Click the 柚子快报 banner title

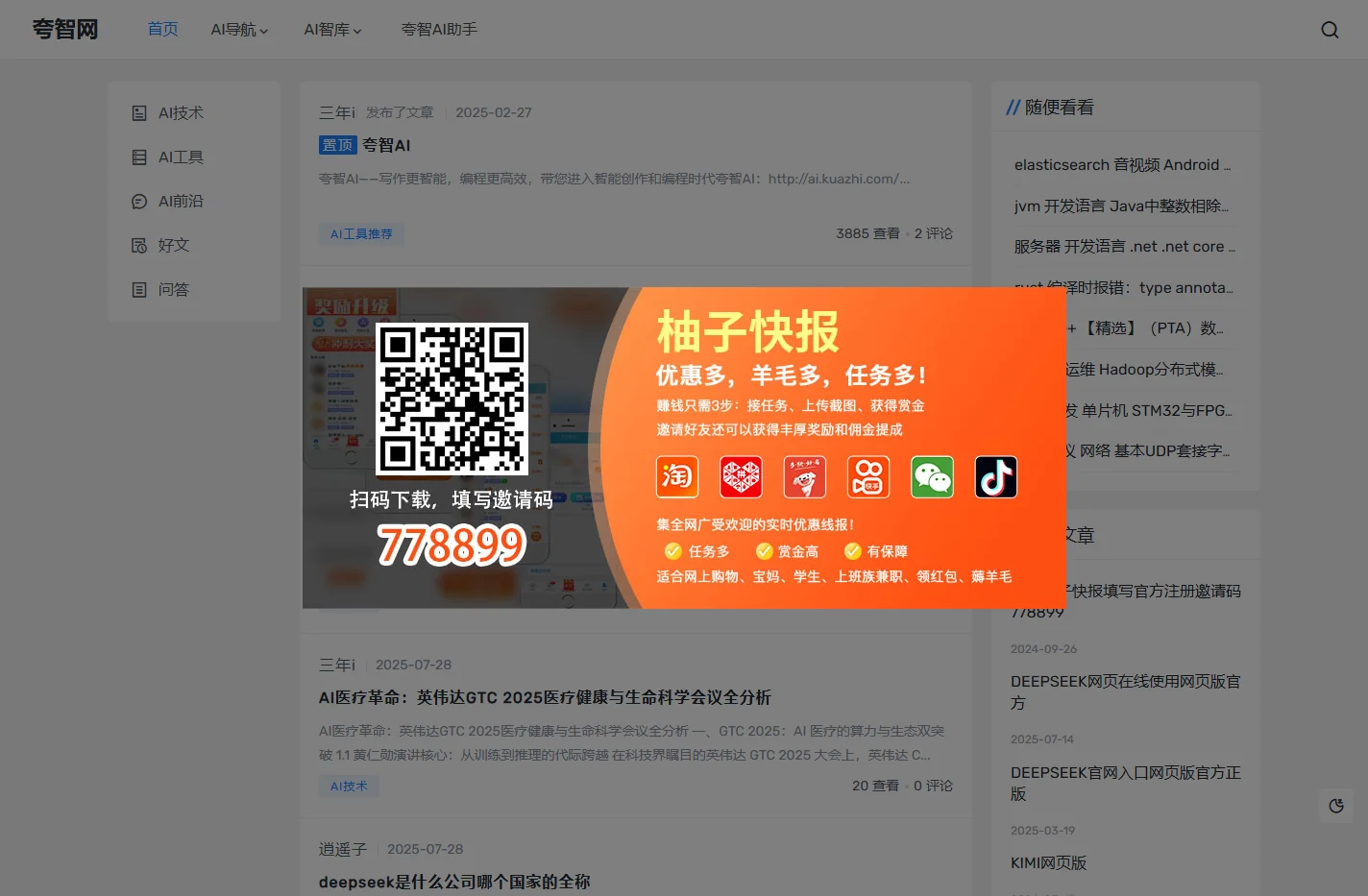tap(747, 332)
